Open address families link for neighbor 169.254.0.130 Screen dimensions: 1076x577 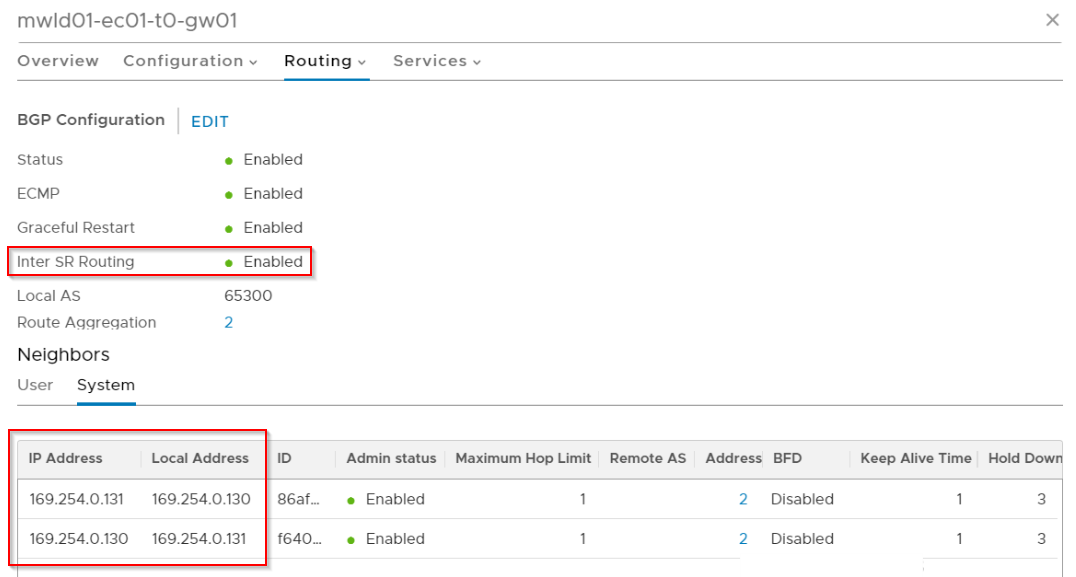[x=743, y=539]
